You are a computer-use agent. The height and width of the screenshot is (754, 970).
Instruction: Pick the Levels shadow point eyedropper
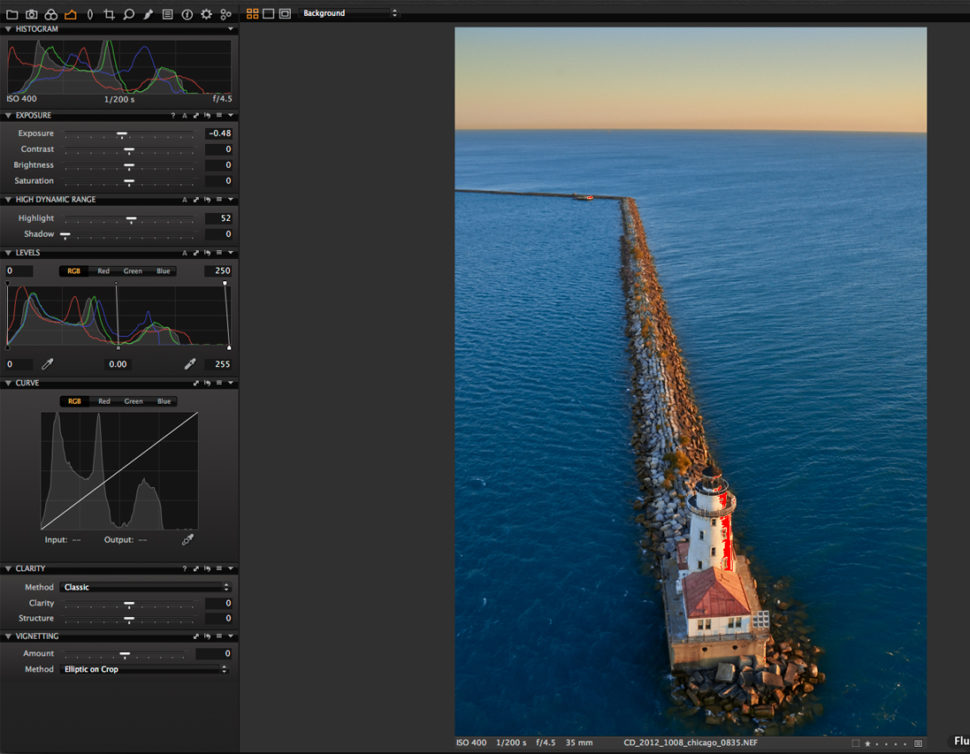(47, 364)
